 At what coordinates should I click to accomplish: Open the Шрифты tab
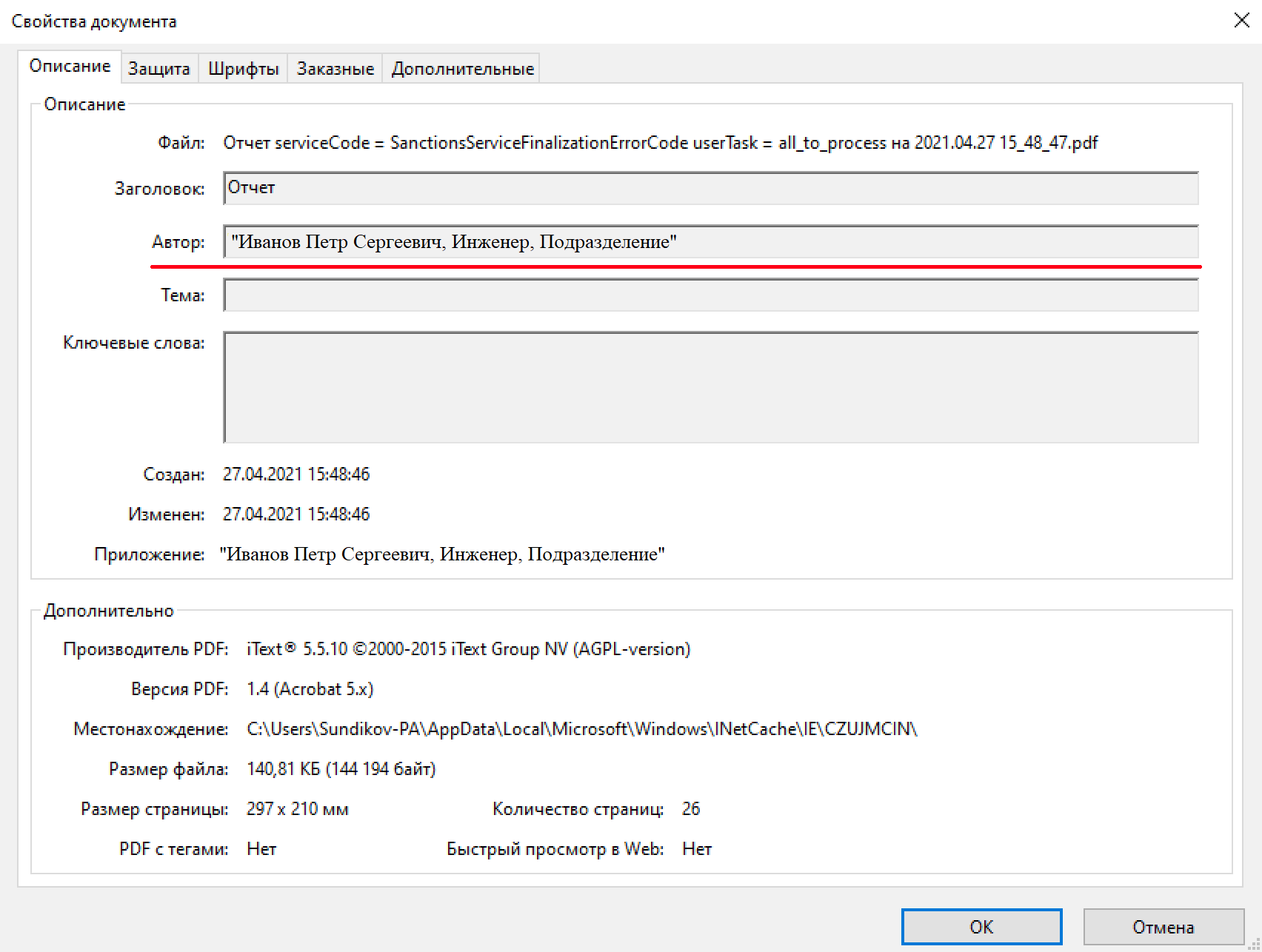tap(243, 69)
